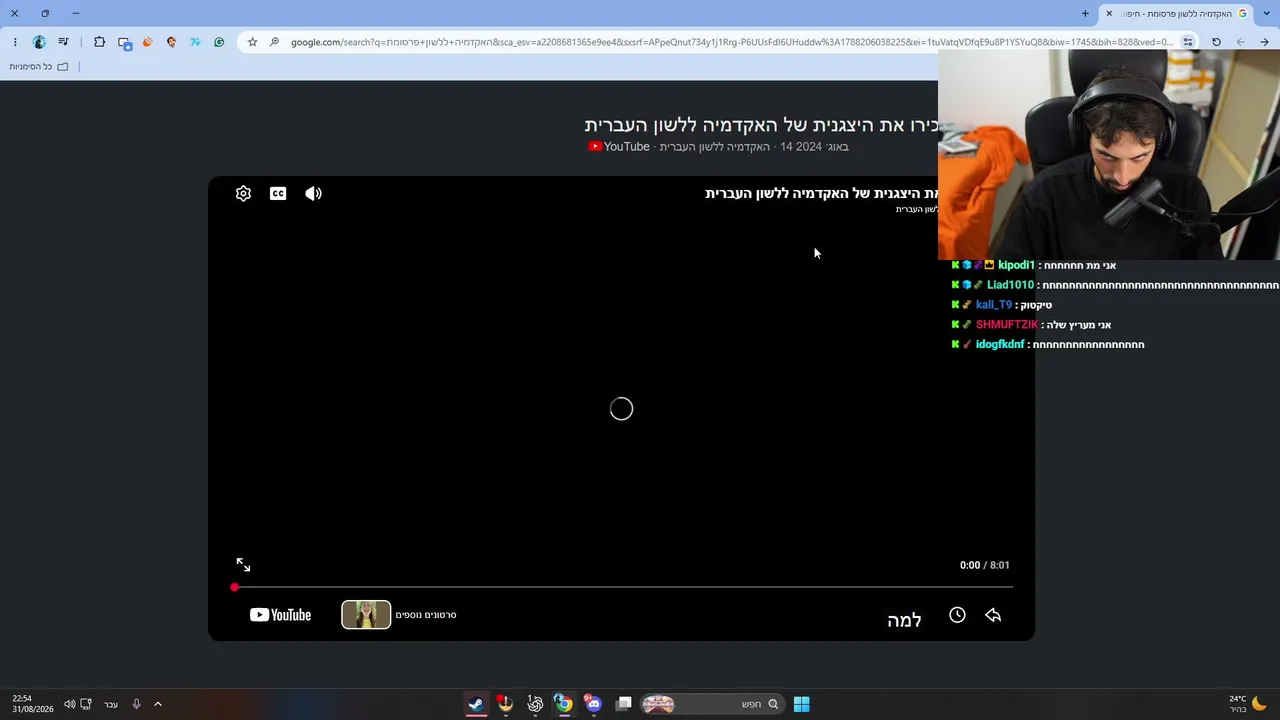Reload the page
1280x720 pixels.
[x=1216, y=42]
